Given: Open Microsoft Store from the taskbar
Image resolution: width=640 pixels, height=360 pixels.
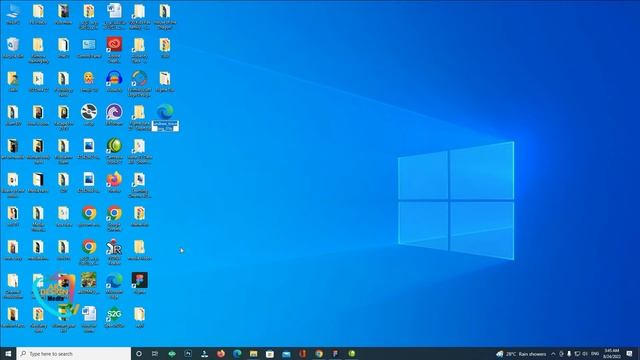Looking at the screenshot, I should [270, 353].
